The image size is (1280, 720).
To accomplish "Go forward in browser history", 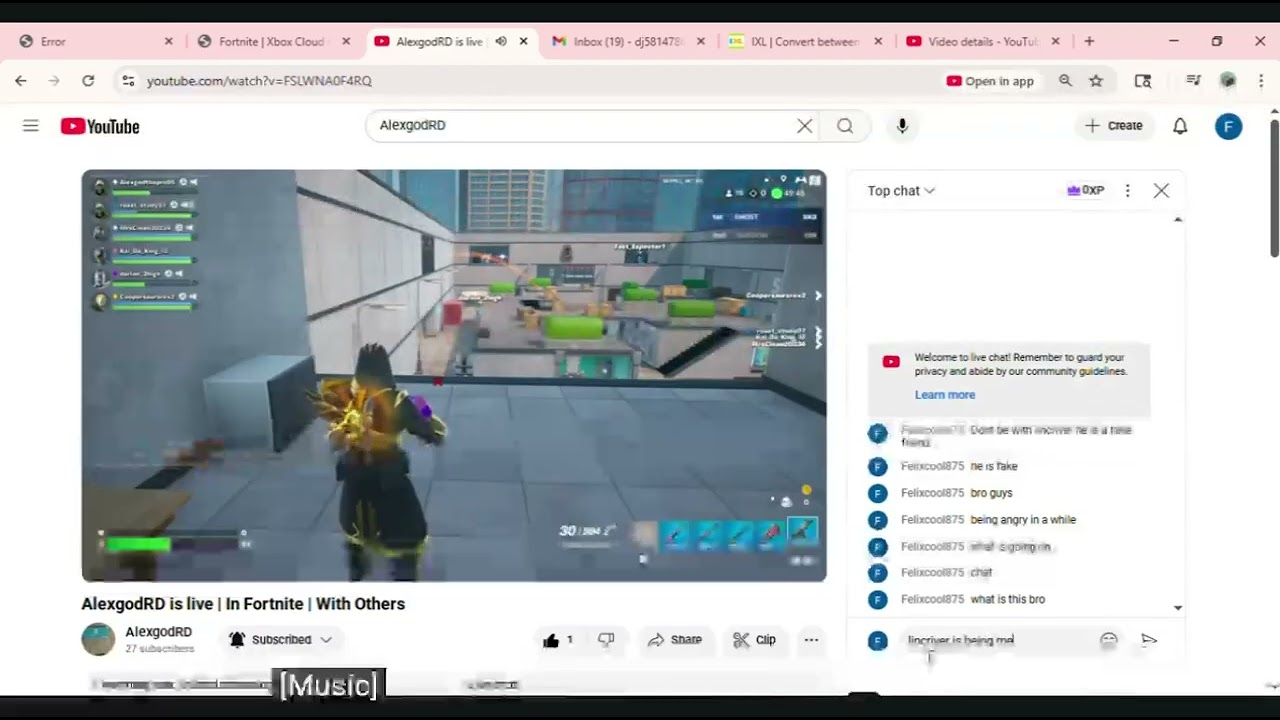I will [x=54, y=81].
